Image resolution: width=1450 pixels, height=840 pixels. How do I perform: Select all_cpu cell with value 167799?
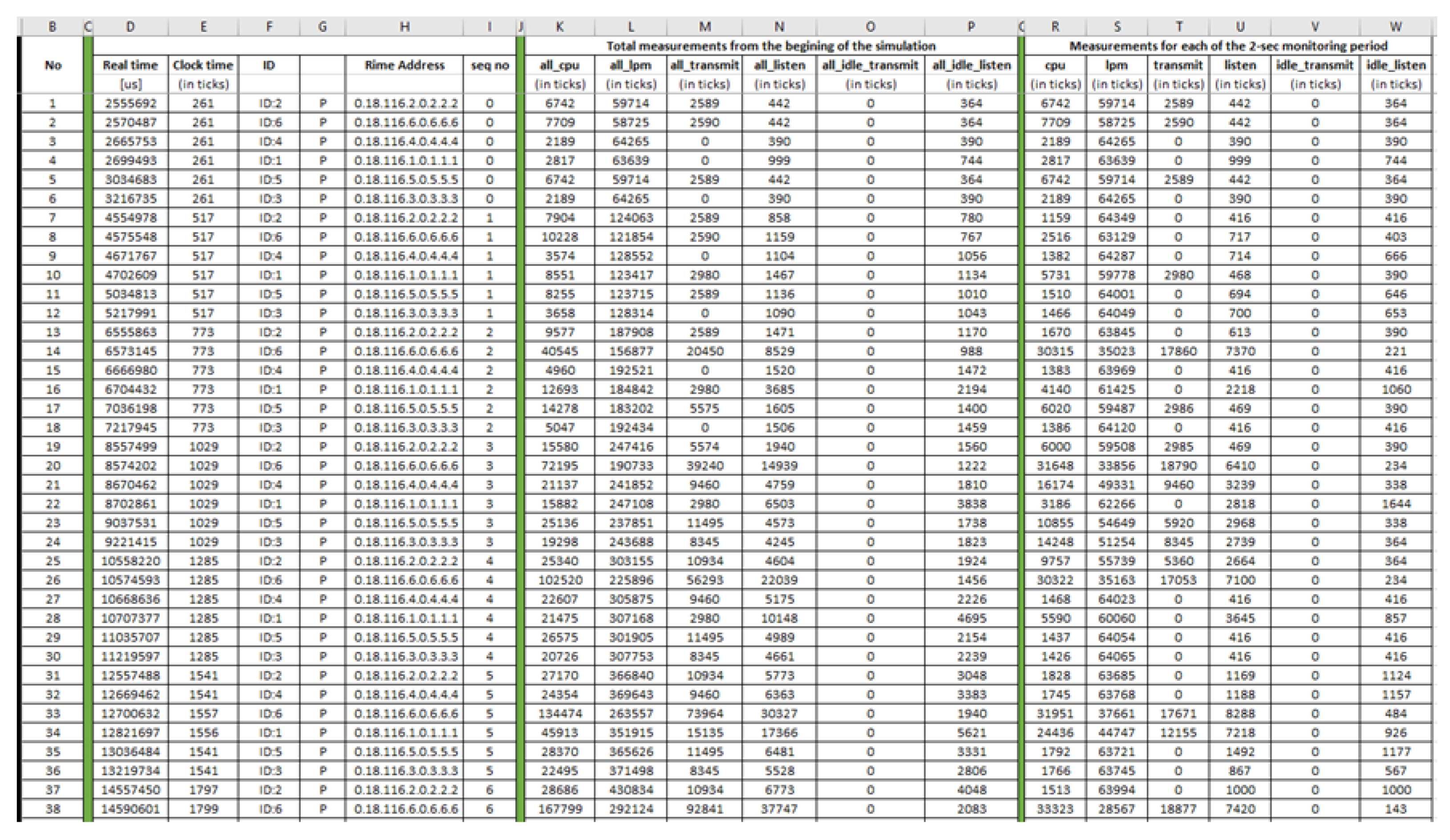tap(559, 809)
